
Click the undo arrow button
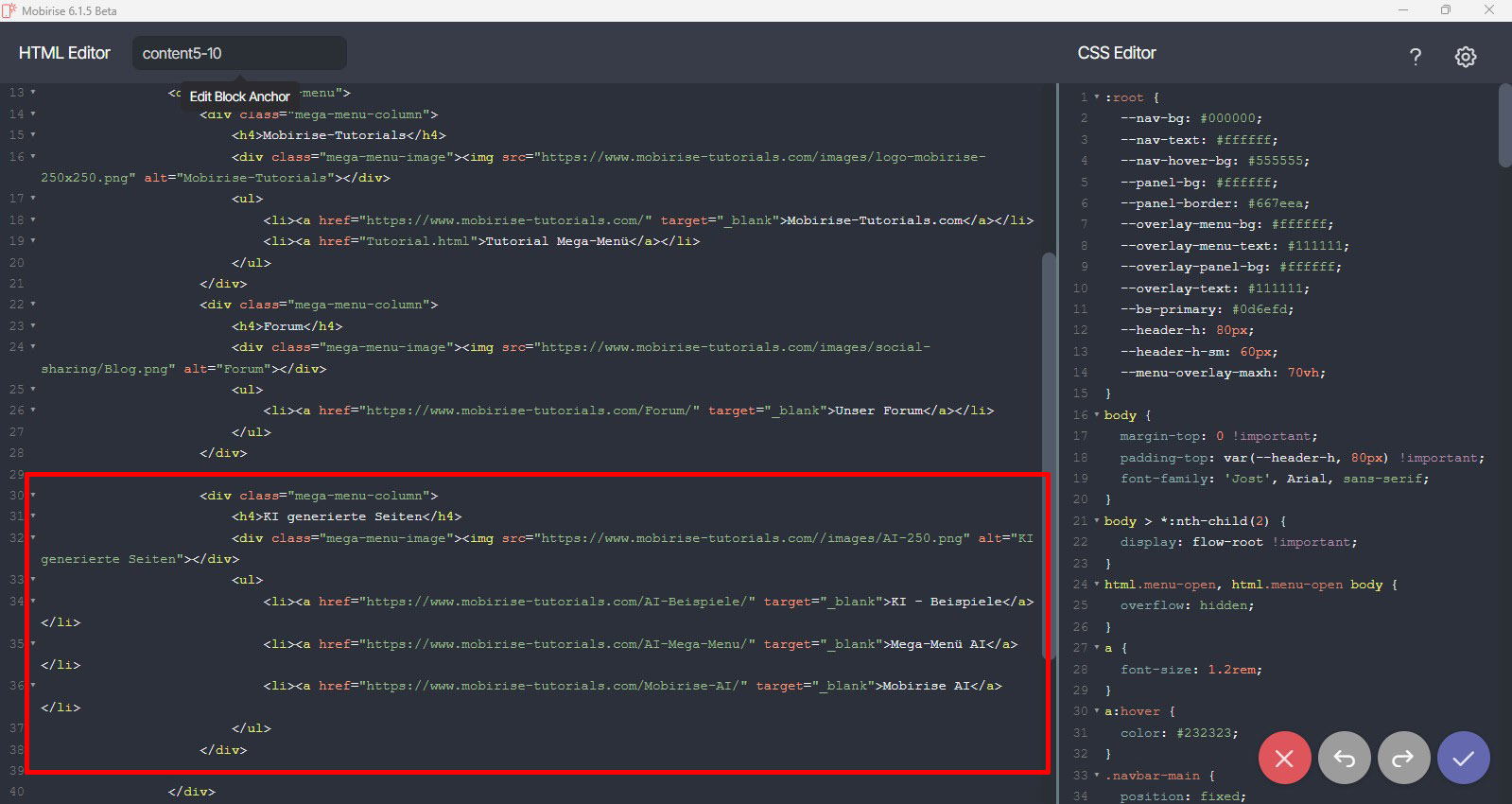(x=1344, y=758)
